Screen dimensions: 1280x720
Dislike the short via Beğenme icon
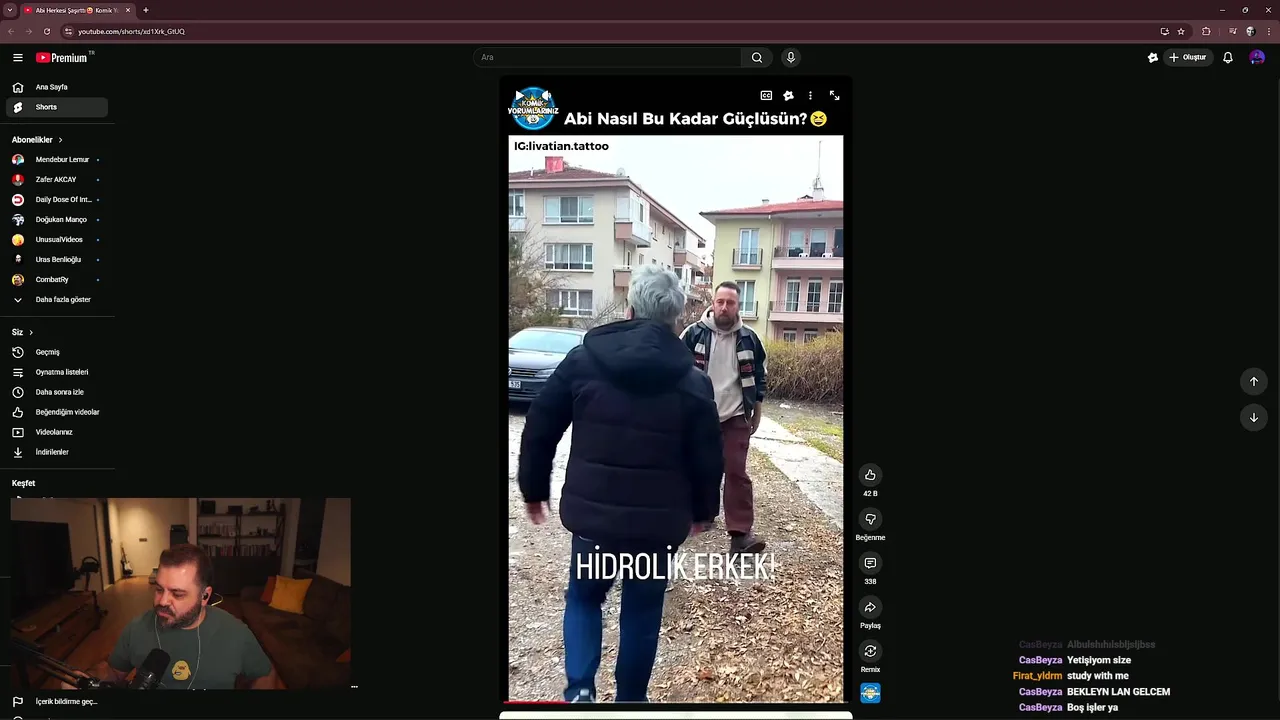coord(870,519)
